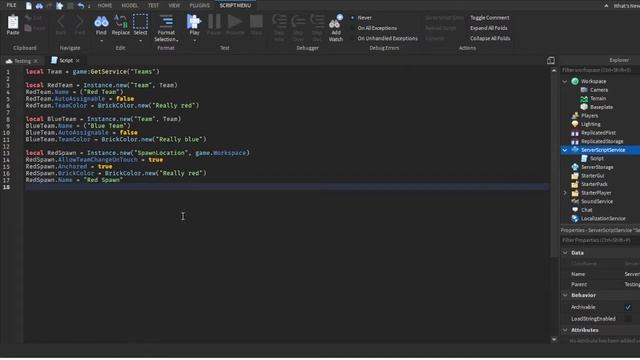The width and height of the screenshot is (640, 360).
Task: Switch to the MODEL ribbon tab
Action: [130, 6]
